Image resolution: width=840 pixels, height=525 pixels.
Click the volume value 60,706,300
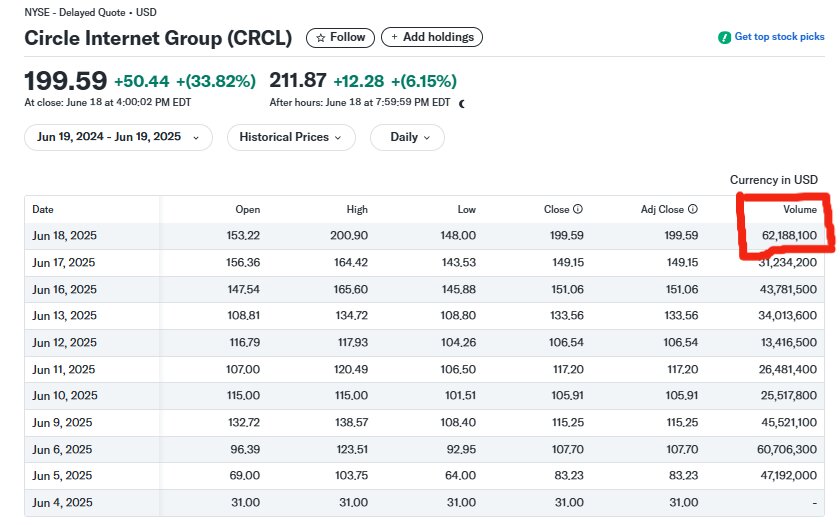[x=787, y=449]
